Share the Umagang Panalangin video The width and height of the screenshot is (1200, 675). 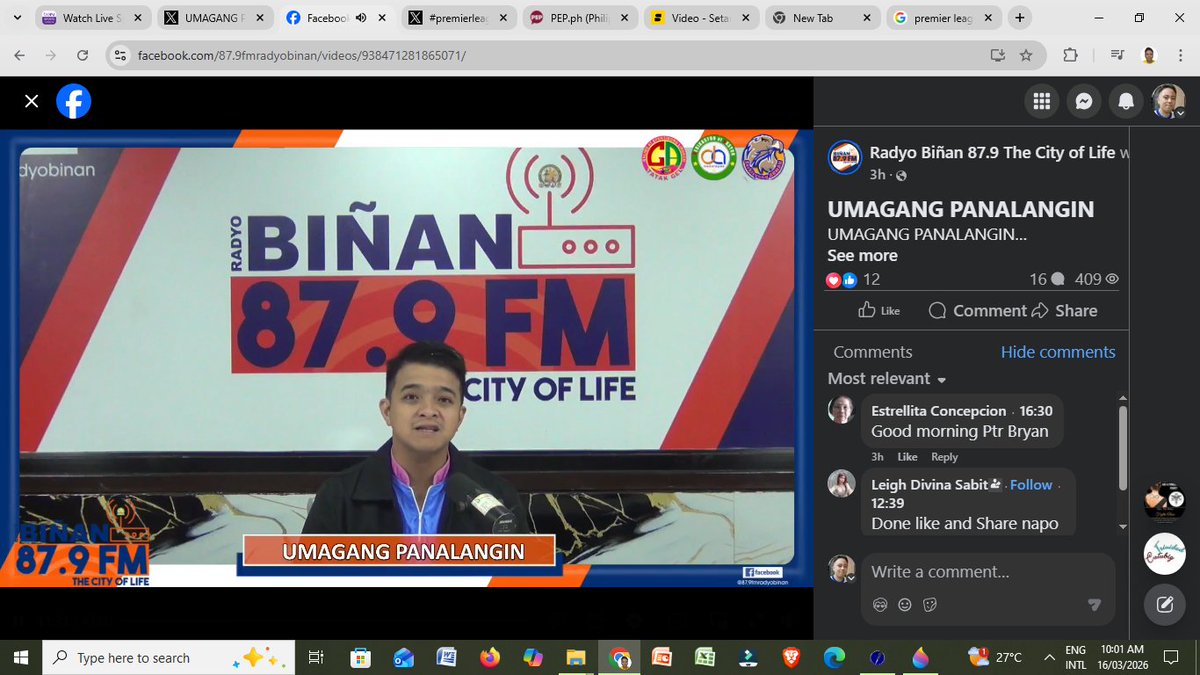[x=1064, y=311]
